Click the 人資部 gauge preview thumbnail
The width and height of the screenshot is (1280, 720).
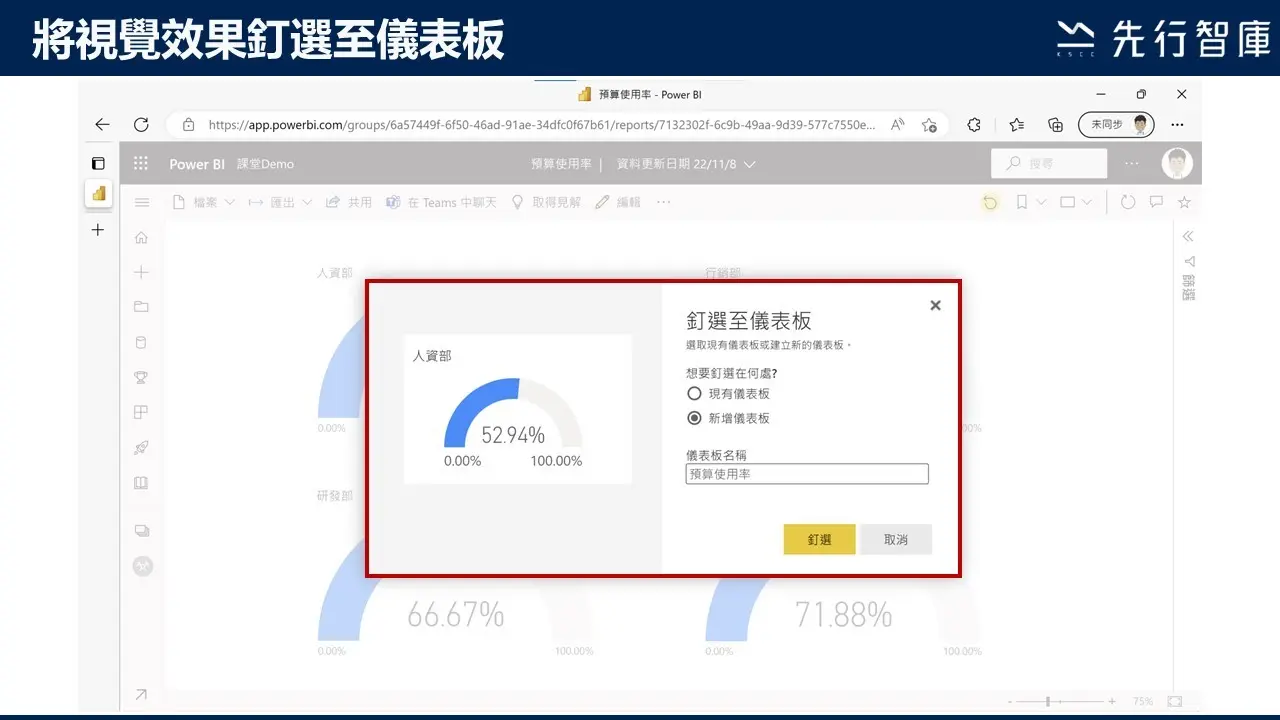click(517, 409)
